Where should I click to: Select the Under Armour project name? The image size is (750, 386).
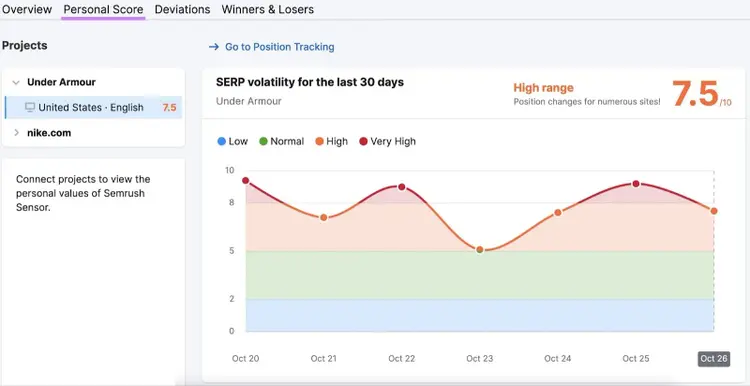[61, 82]
